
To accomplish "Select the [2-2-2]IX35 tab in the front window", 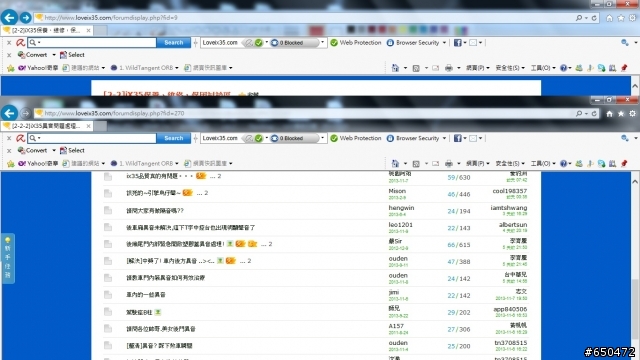I will click(x=46, y=126).
